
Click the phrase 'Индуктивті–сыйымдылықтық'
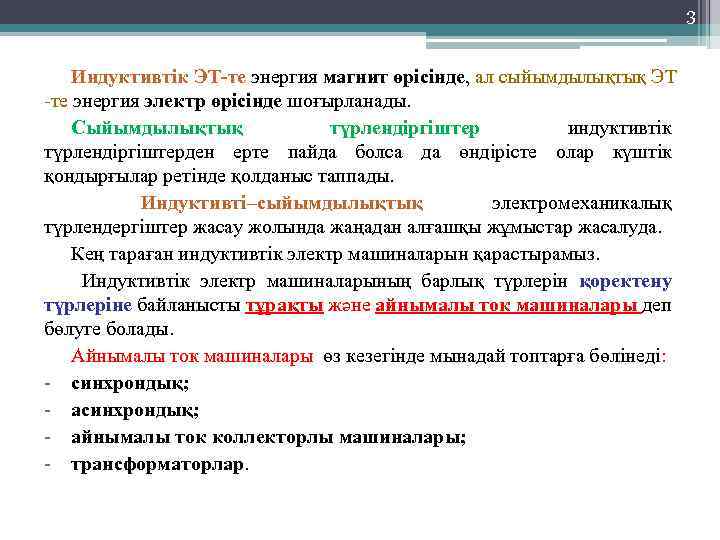click(x=281, y=202)
